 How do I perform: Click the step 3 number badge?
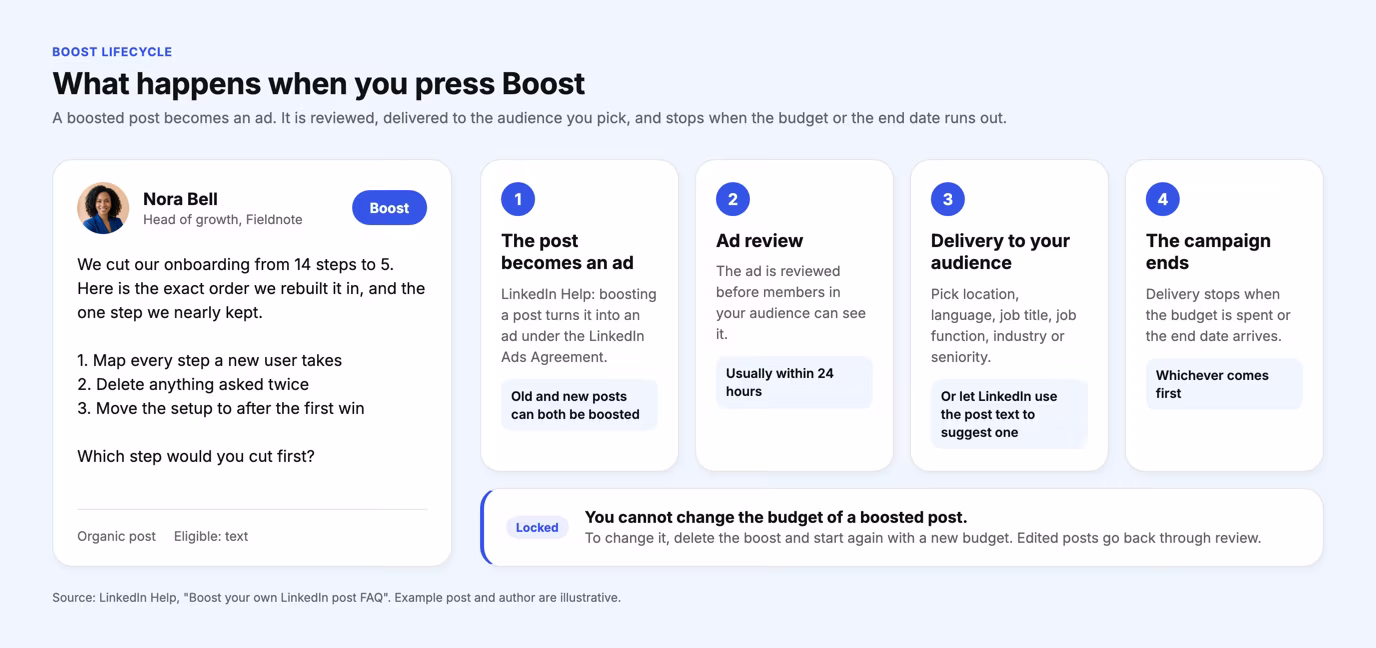(x=948, y=199)
